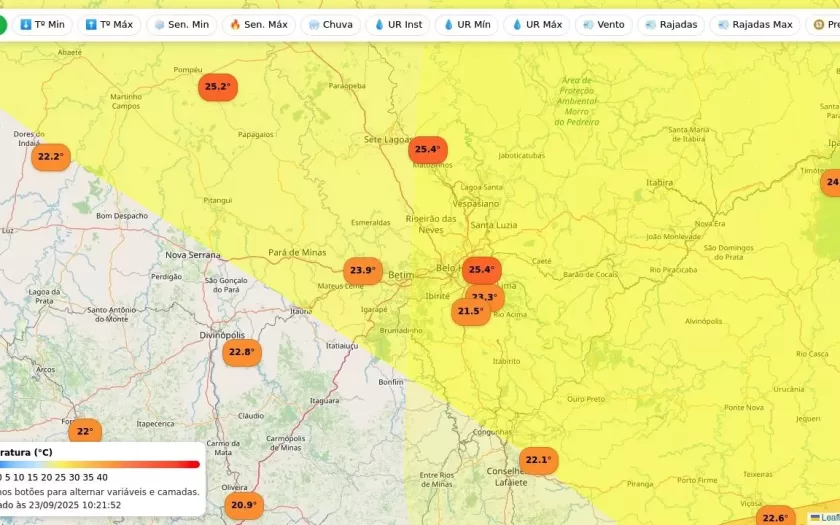
Task: Click the 22.1° marker near Conselheiro Lafaiete
Action: [538, 460]
